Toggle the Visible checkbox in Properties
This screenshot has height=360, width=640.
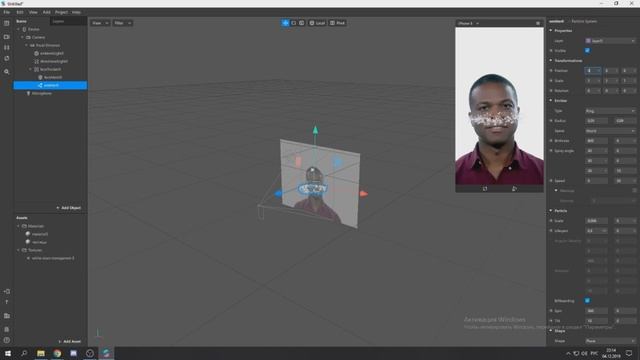tap(587, 51)
